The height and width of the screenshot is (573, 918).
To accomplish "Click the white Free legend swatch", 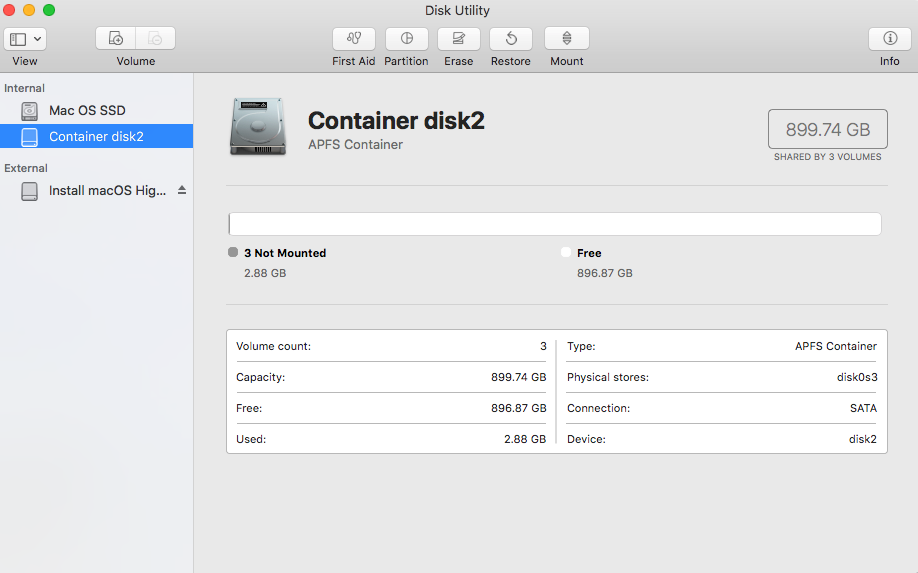I will click(x=566, y=252).
